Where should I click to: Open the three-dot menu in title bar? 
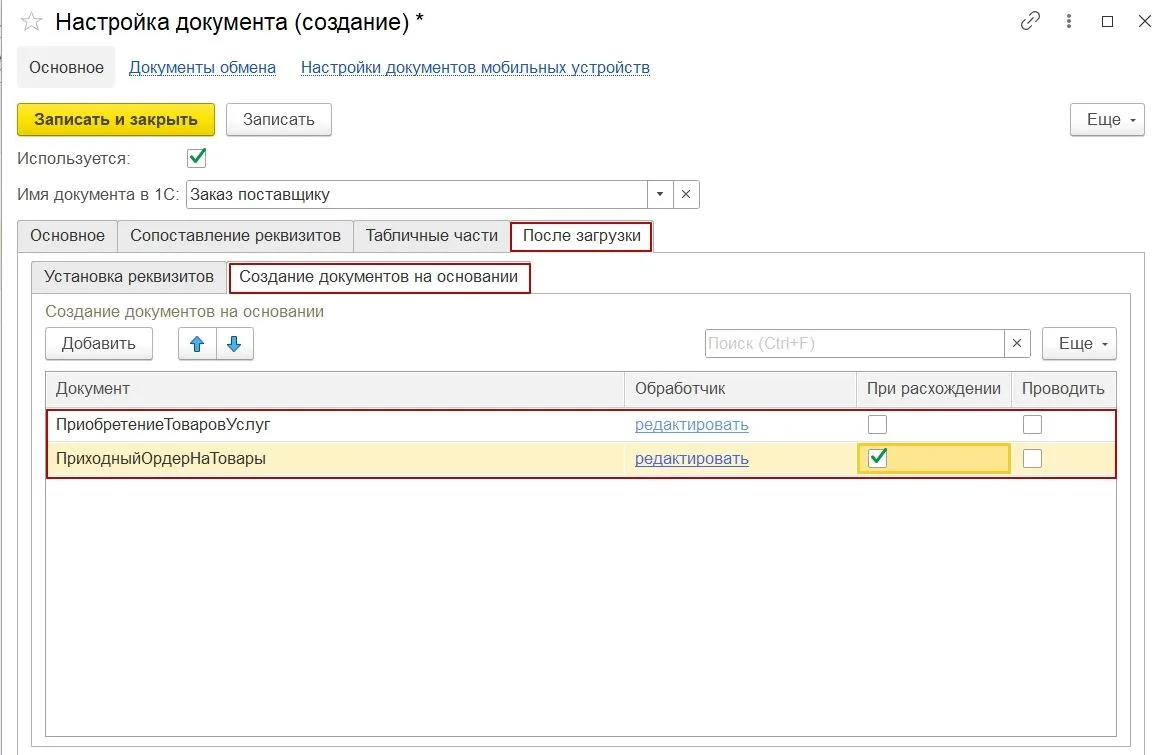pos(1068,20)
